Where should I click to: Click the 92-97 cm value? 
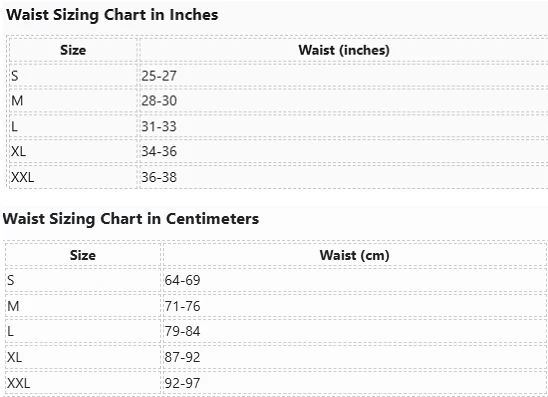coord(182,383)
